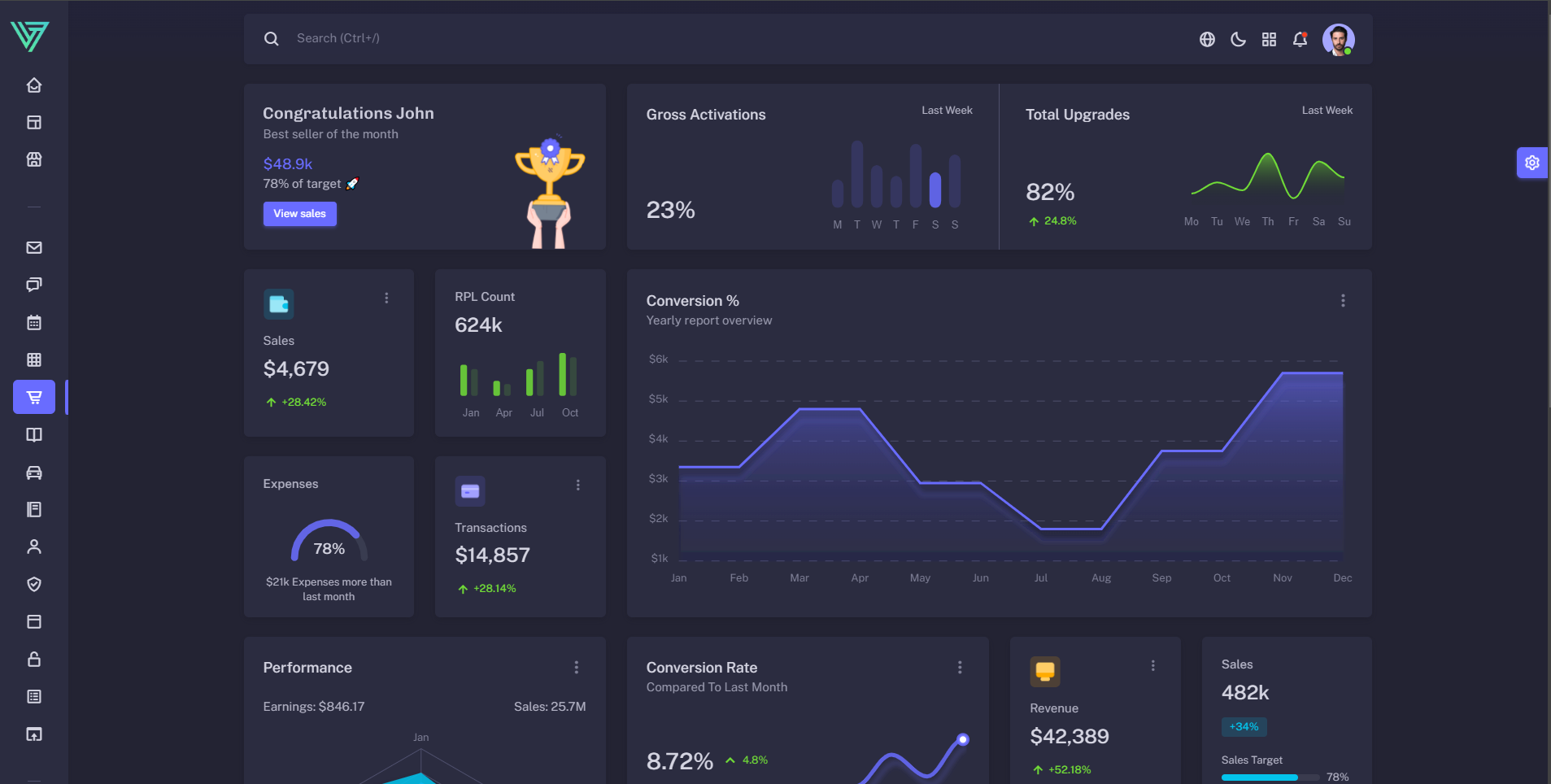This screenshot has width=1551, height=784.
Task: Click the home icon in sidebar
Action: tap(34, 85)
